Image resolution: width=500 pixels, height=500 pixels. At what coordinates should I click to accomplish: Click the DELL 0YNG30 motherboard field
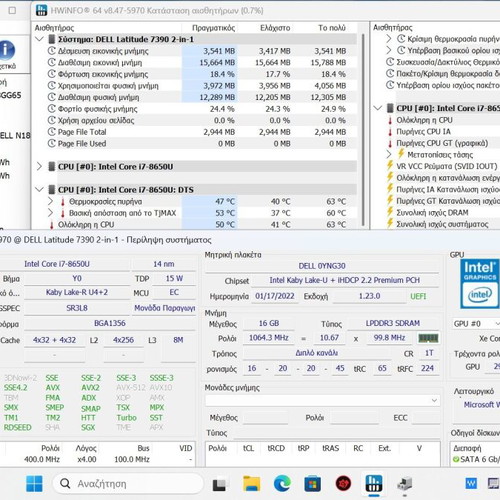tap(322, 266)
